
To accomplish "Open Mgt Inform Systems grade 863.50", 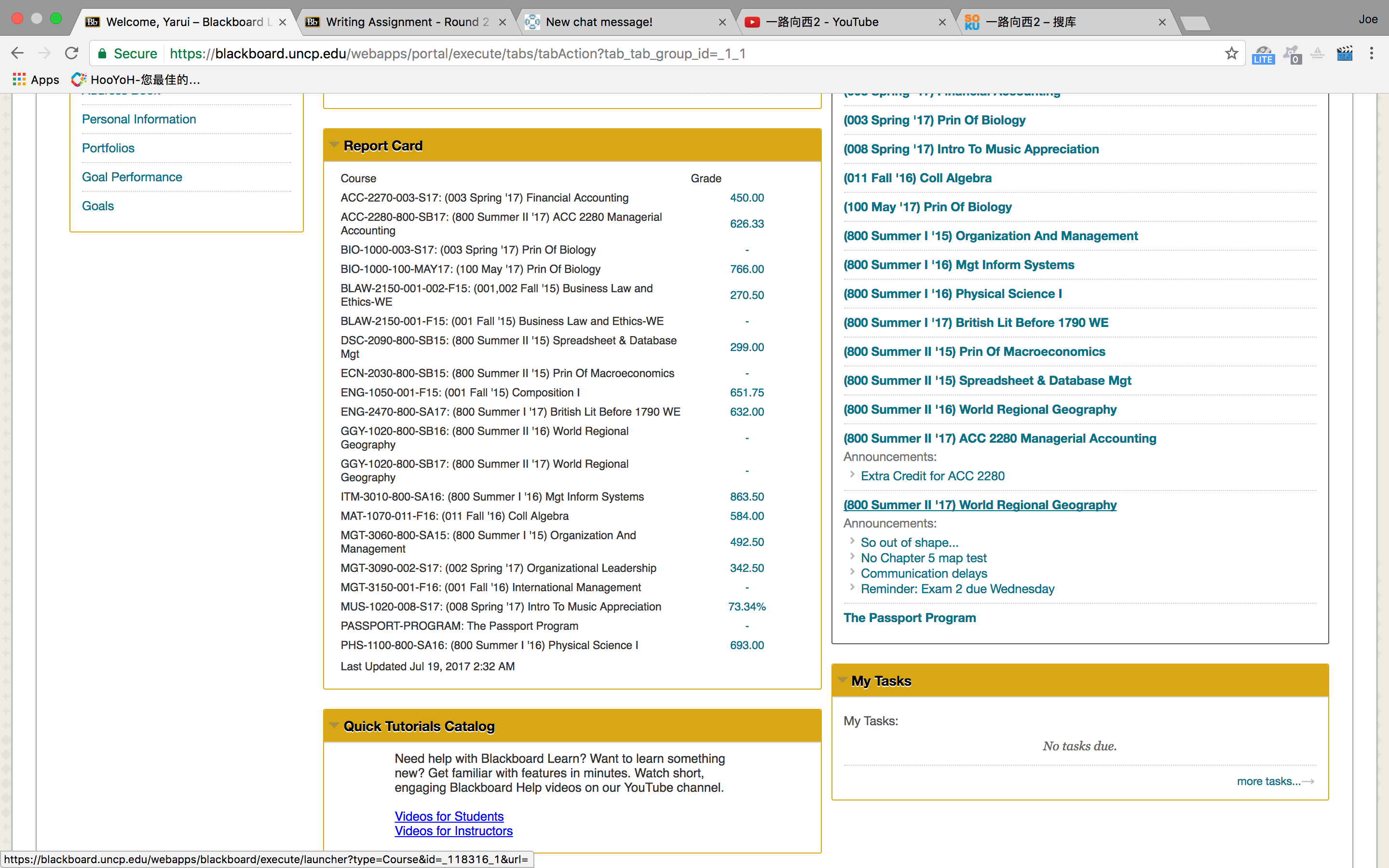I will pos(747,497).
